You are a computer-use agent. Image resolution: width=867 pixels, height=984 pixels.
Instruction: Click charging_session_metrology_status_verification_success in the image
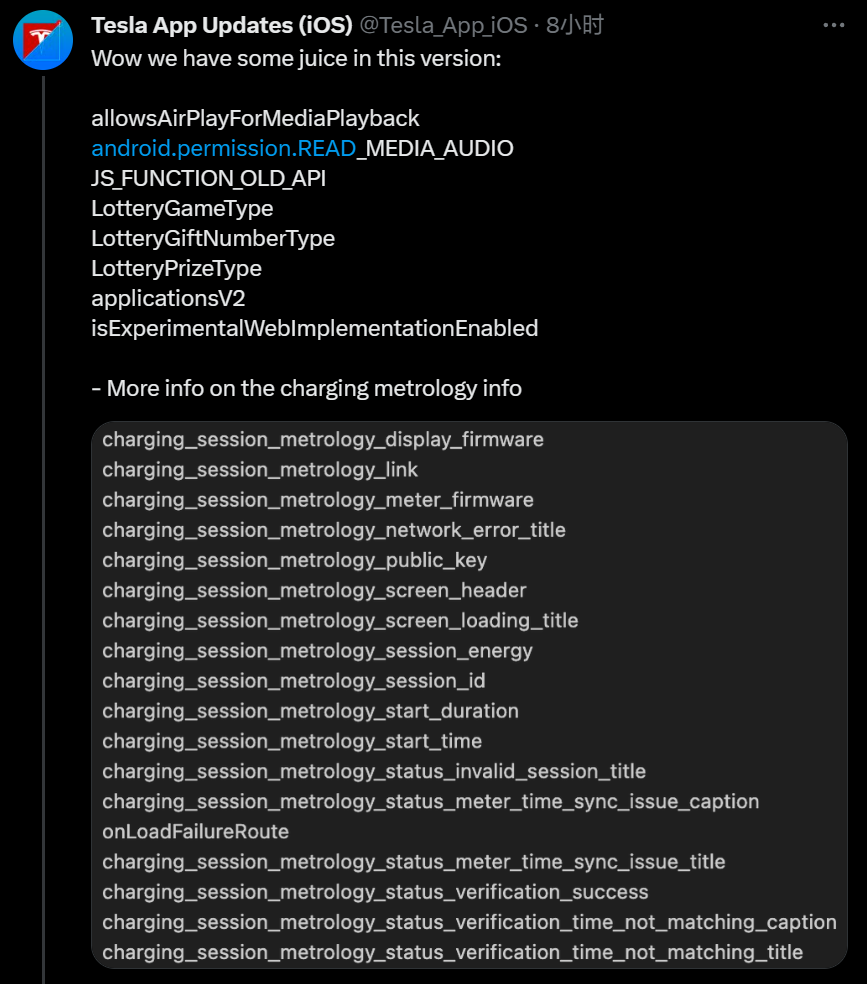(375, 892)
